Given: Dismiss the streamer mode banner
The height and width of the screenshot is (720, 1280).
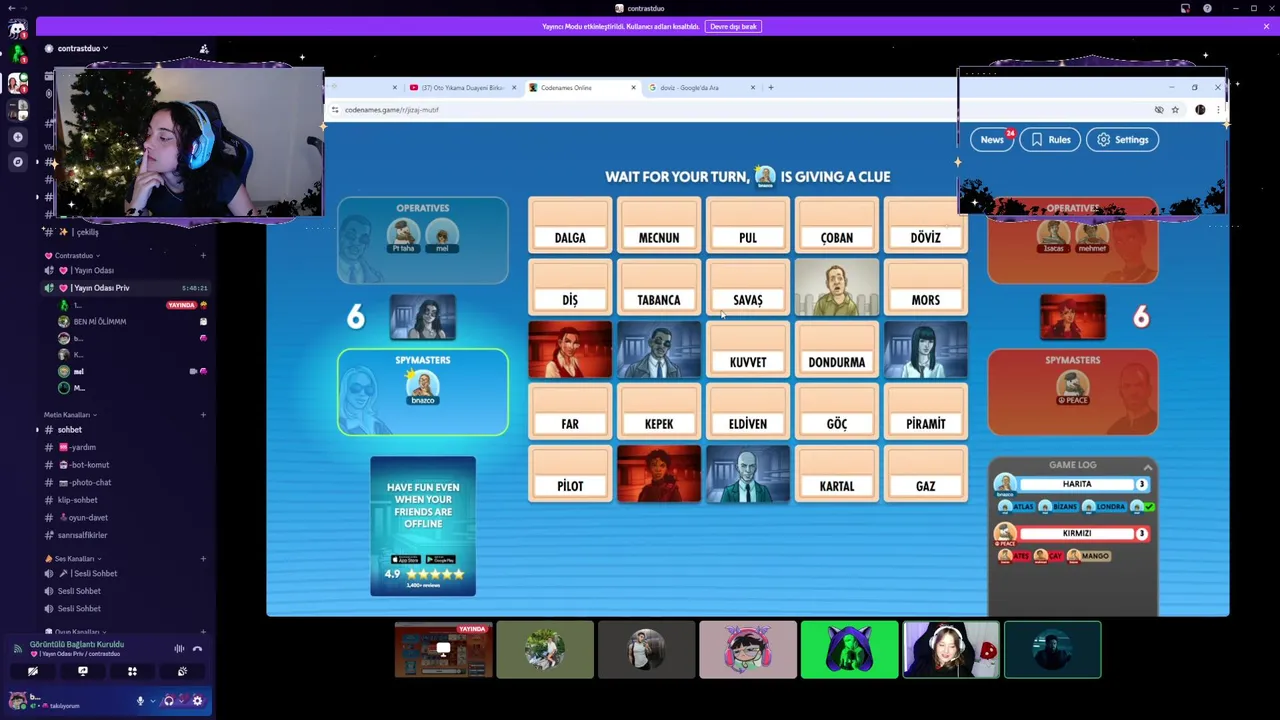Looking at the screenshot, I should [1266, 26].
